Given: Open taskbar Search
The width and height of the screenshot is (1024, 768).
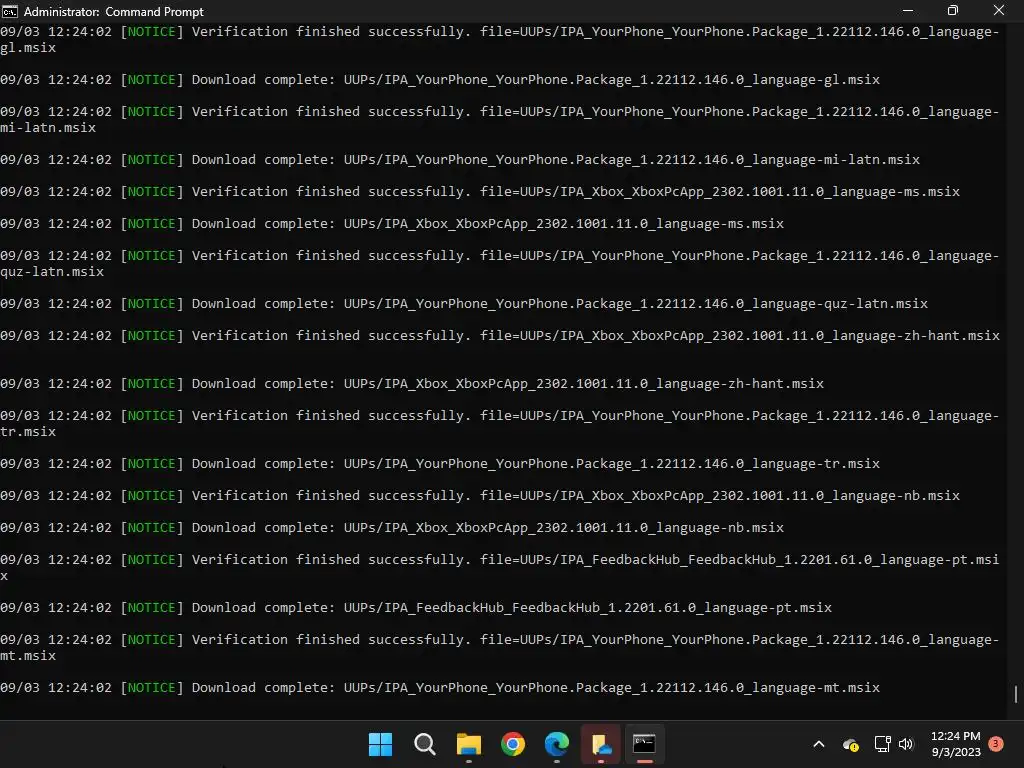Looking at the screenshot, I should point(424,744).
